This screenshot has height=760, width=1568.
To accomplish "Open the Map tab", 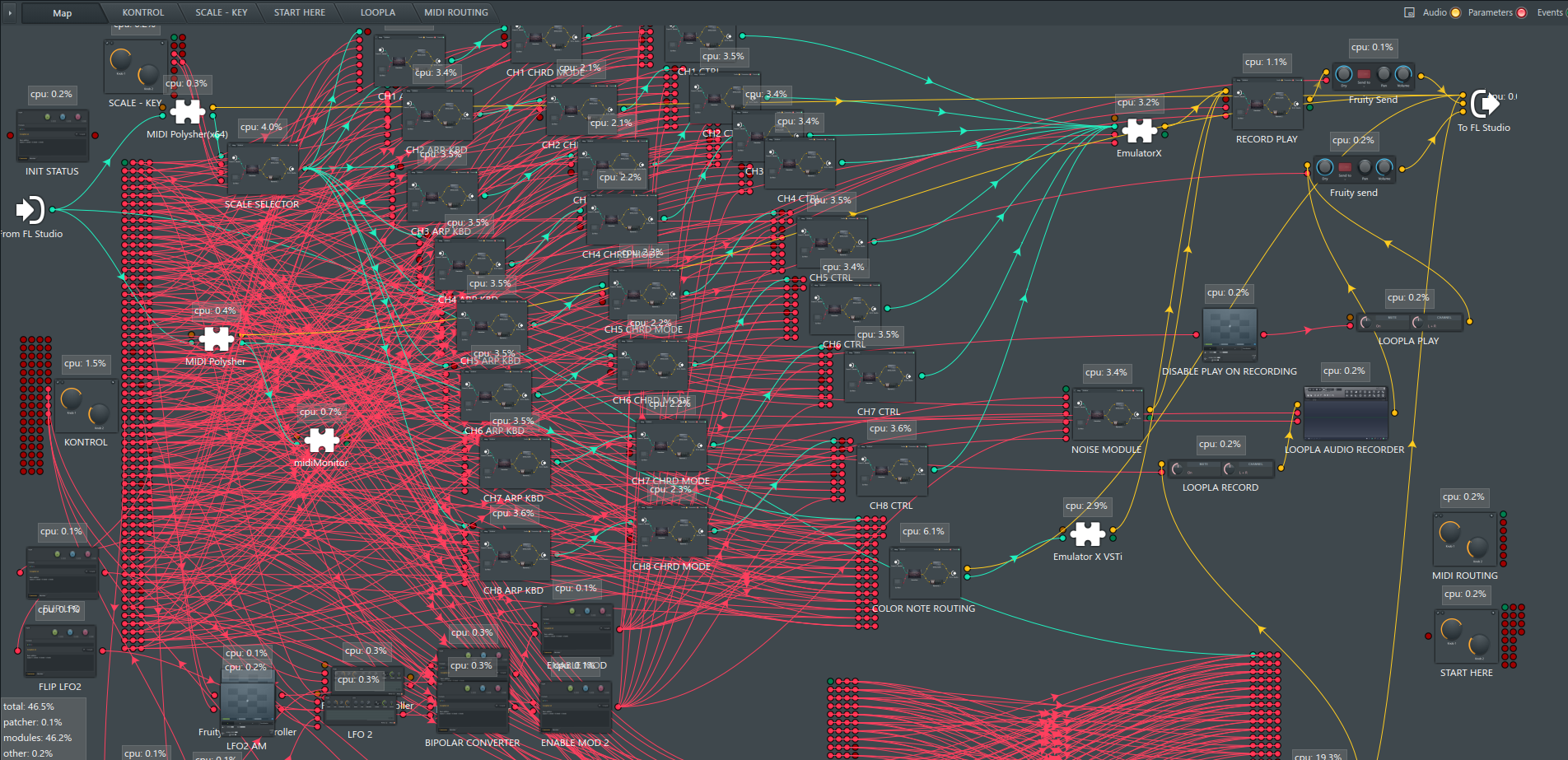I will click(x=62, y=12).
